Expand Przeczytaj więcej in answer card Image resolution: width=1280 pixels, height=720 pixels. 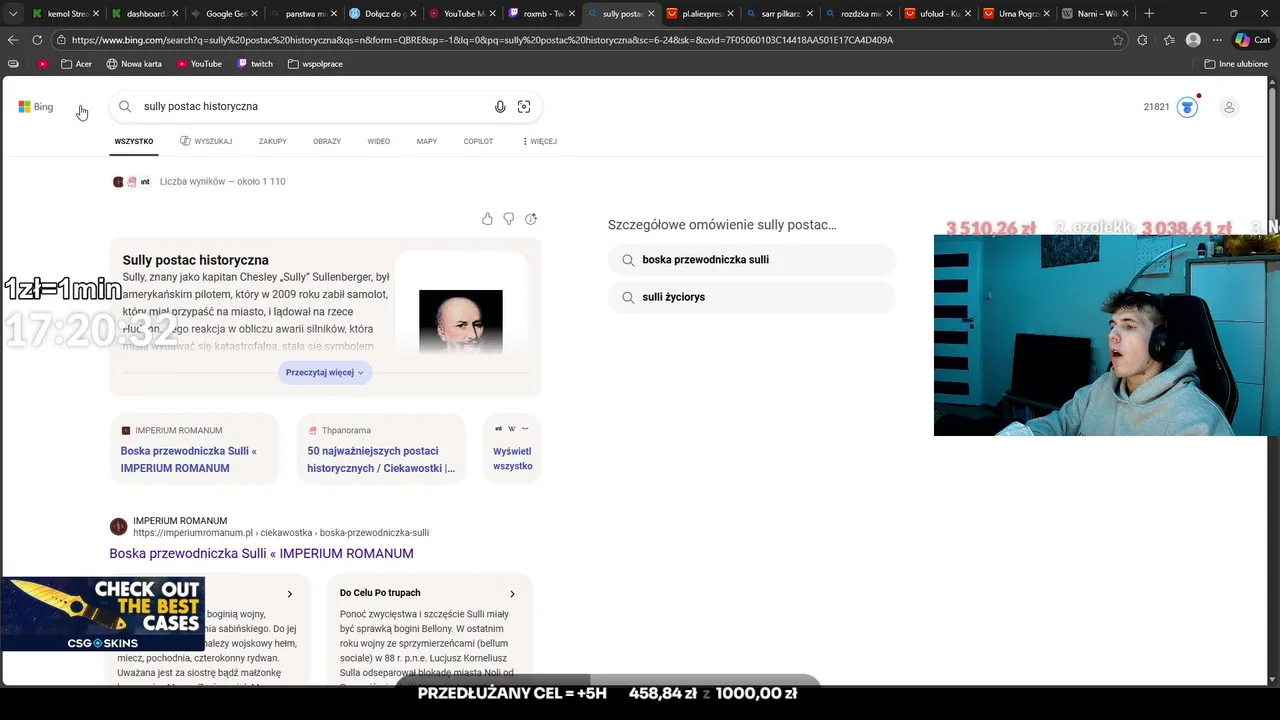coord(325,372)
